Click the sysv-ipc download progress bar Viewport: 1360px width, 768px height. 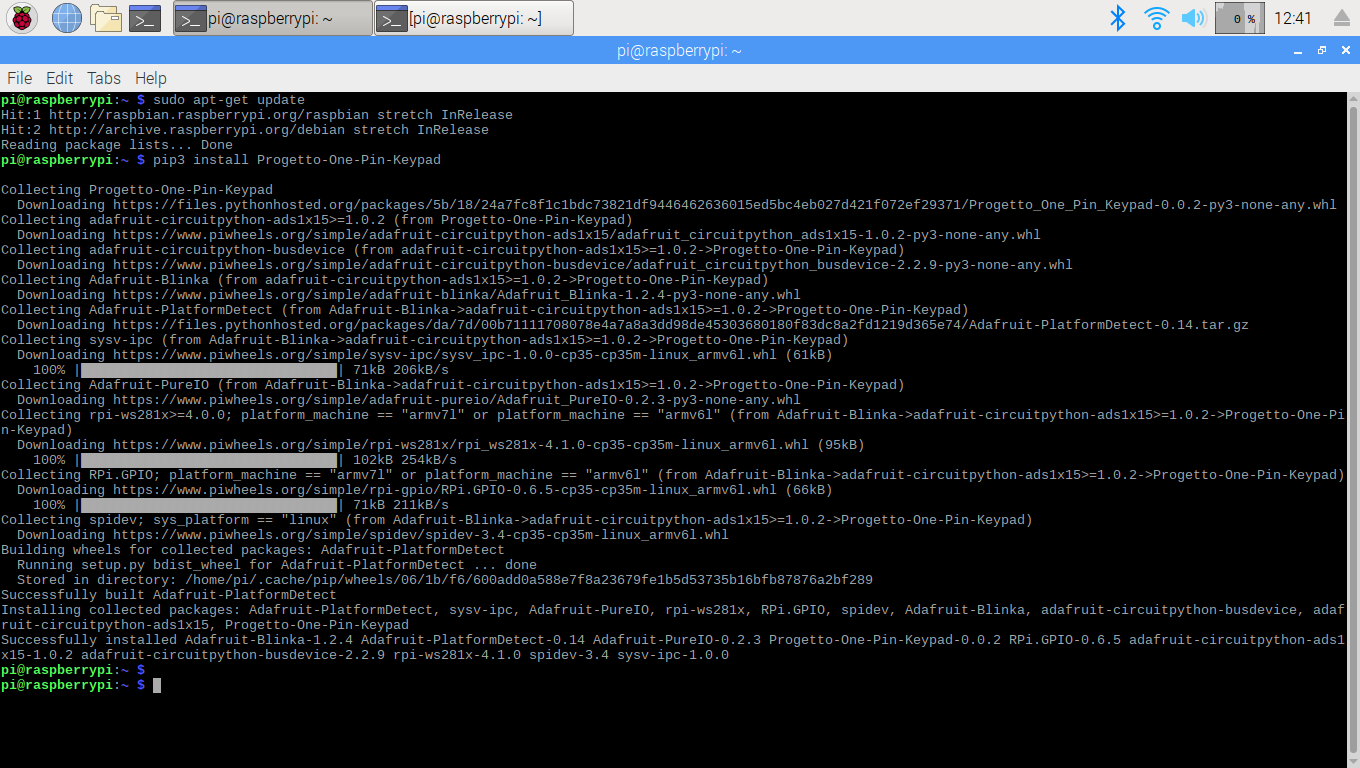coord(209,370)
